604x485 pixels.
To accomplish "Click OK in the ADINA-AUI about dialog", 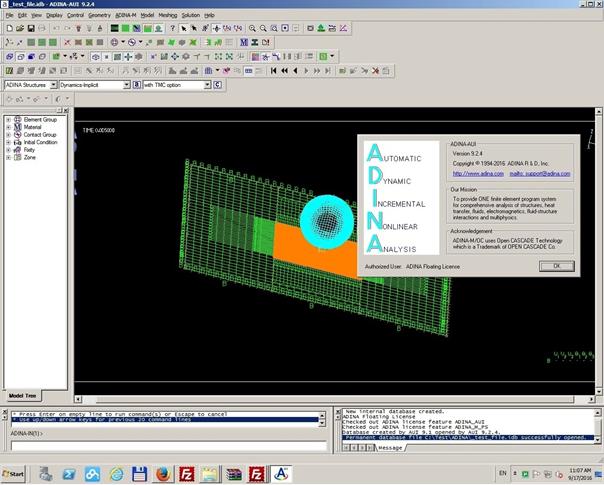I will click(557, 266).
